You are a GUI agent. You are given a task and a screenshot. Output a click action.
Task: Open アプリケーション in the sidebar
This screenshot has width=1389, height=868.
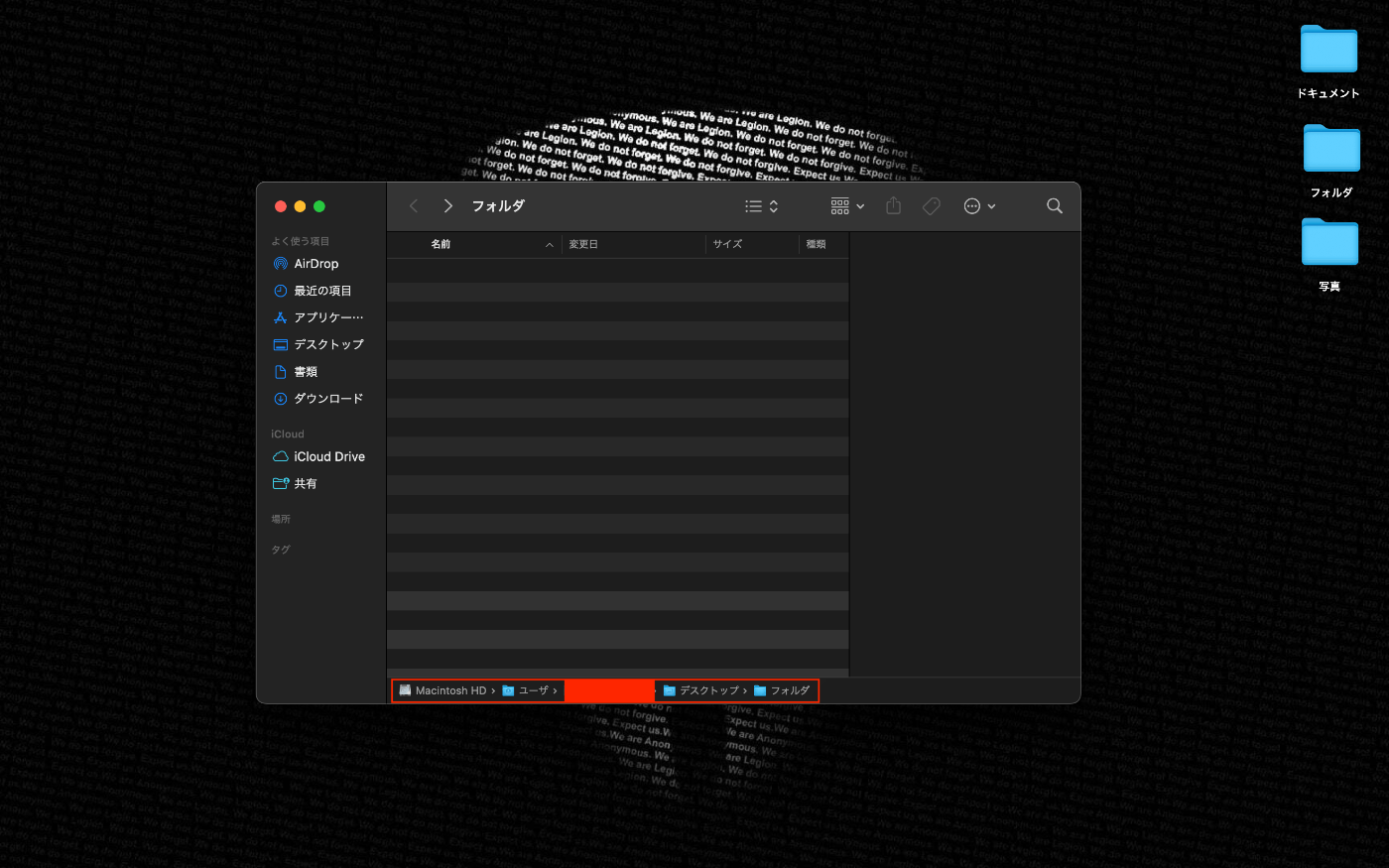coord(319,317)
